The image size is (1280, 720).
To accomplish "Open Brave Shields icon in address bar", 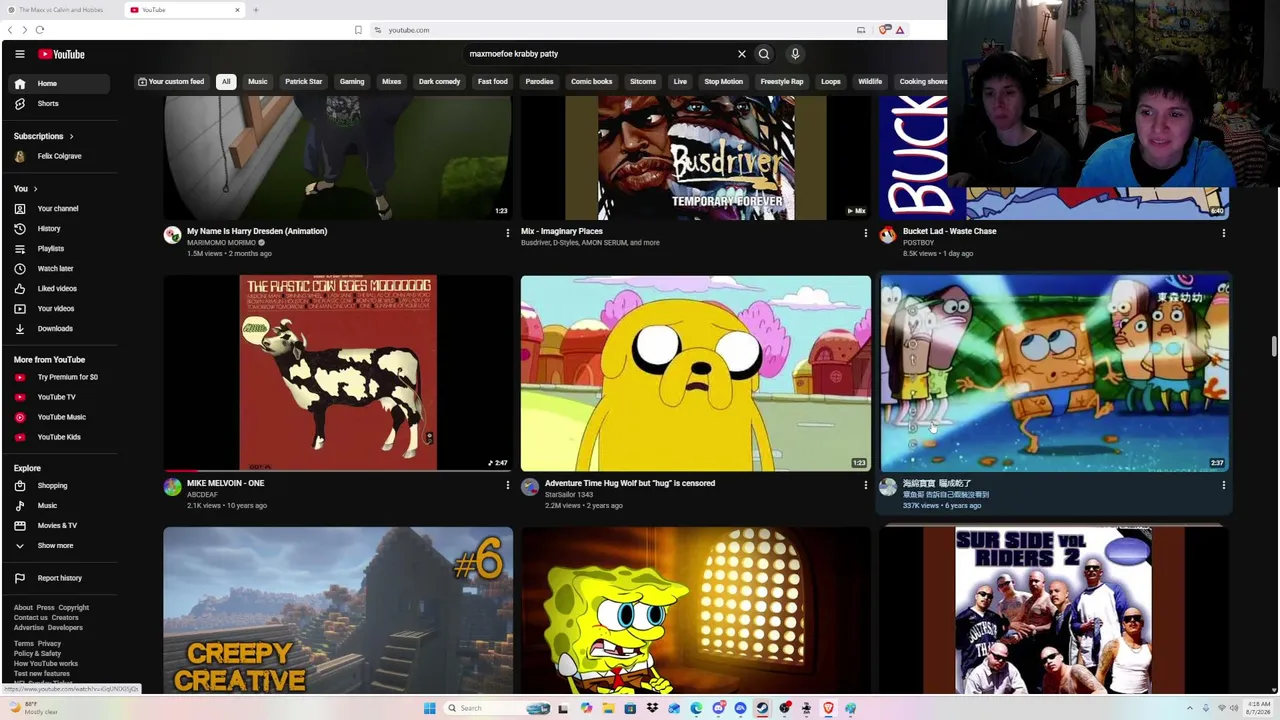I will [884, 30].
